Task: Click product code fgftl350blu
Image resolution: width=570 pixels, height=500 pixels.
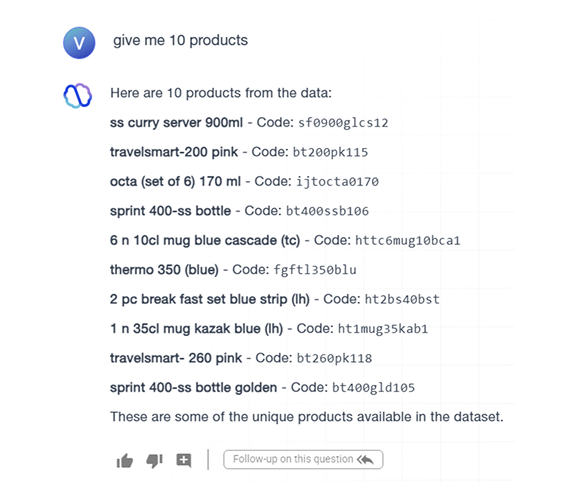Action: click(x=315, y=270)
